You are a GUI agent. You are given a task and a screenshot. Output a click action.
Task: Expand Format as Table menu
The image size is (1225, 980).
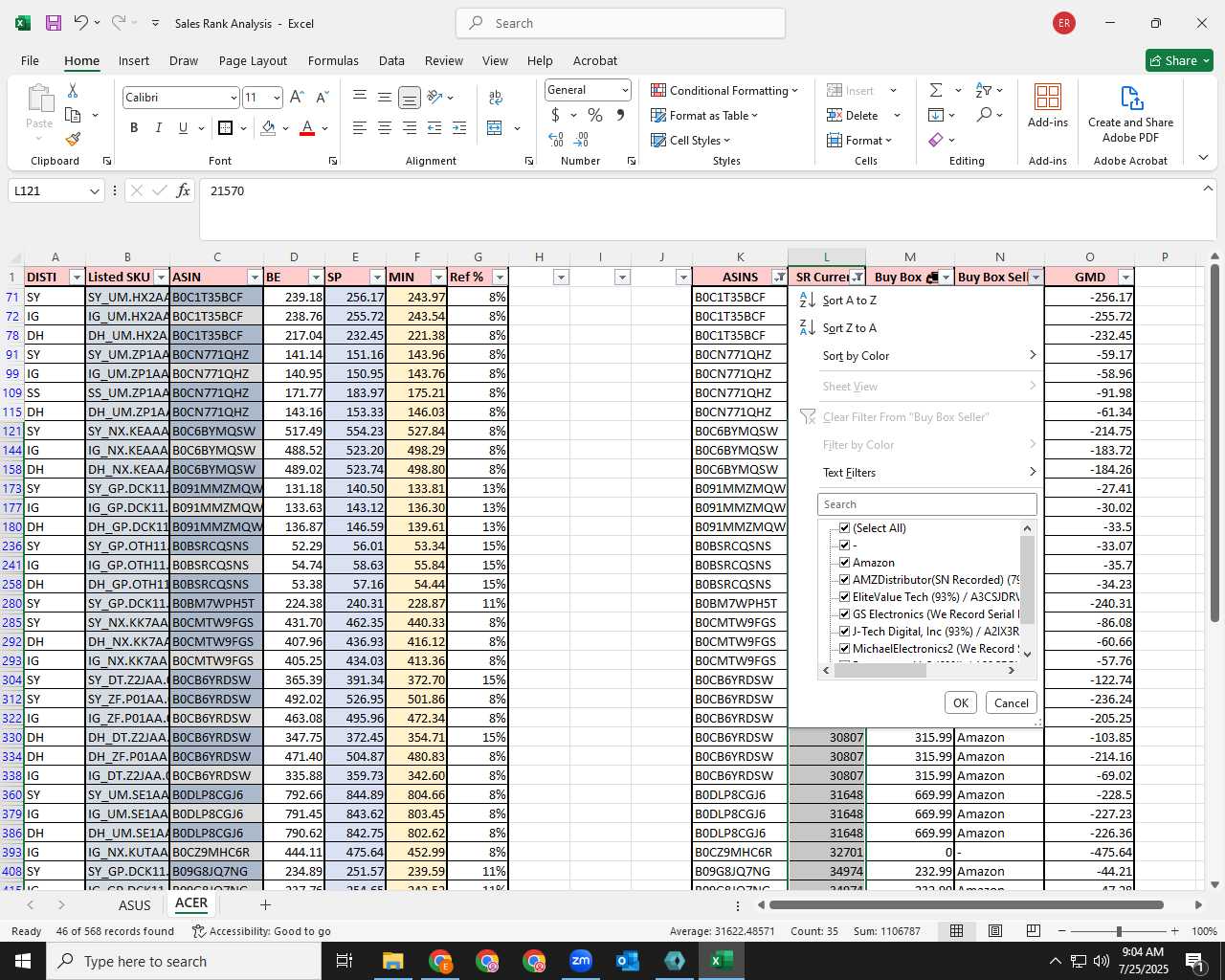pos(704,115)
